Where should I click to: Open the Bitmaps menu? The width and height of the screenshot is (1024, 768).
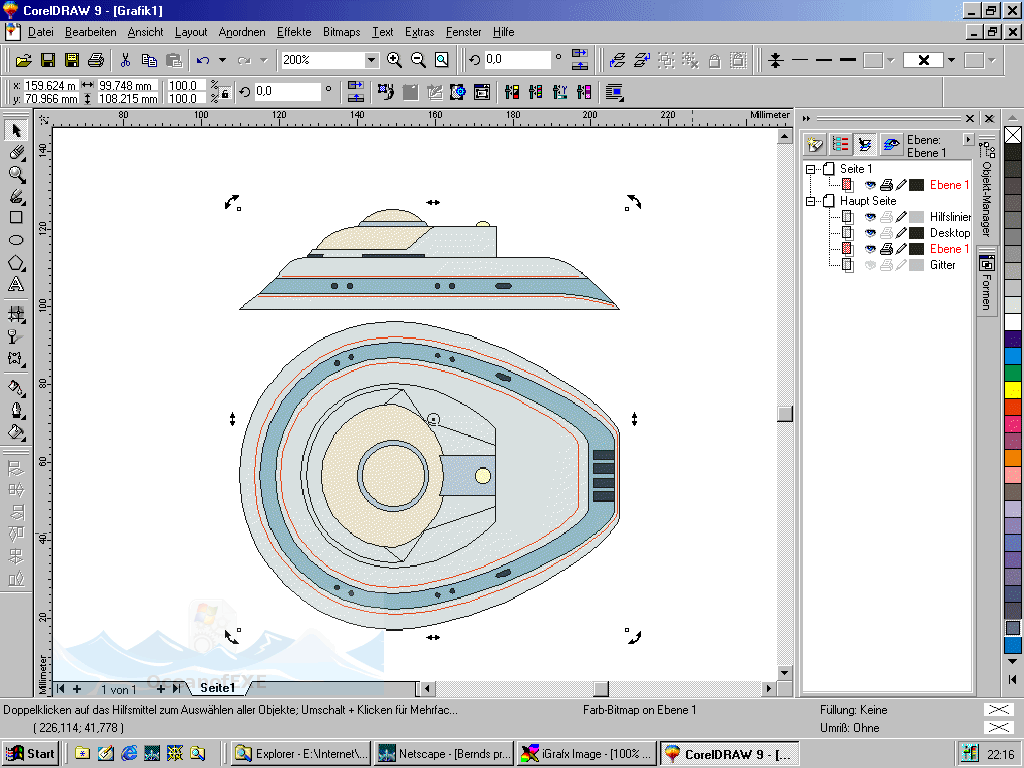pyautogui.click(x=342, y=32)
